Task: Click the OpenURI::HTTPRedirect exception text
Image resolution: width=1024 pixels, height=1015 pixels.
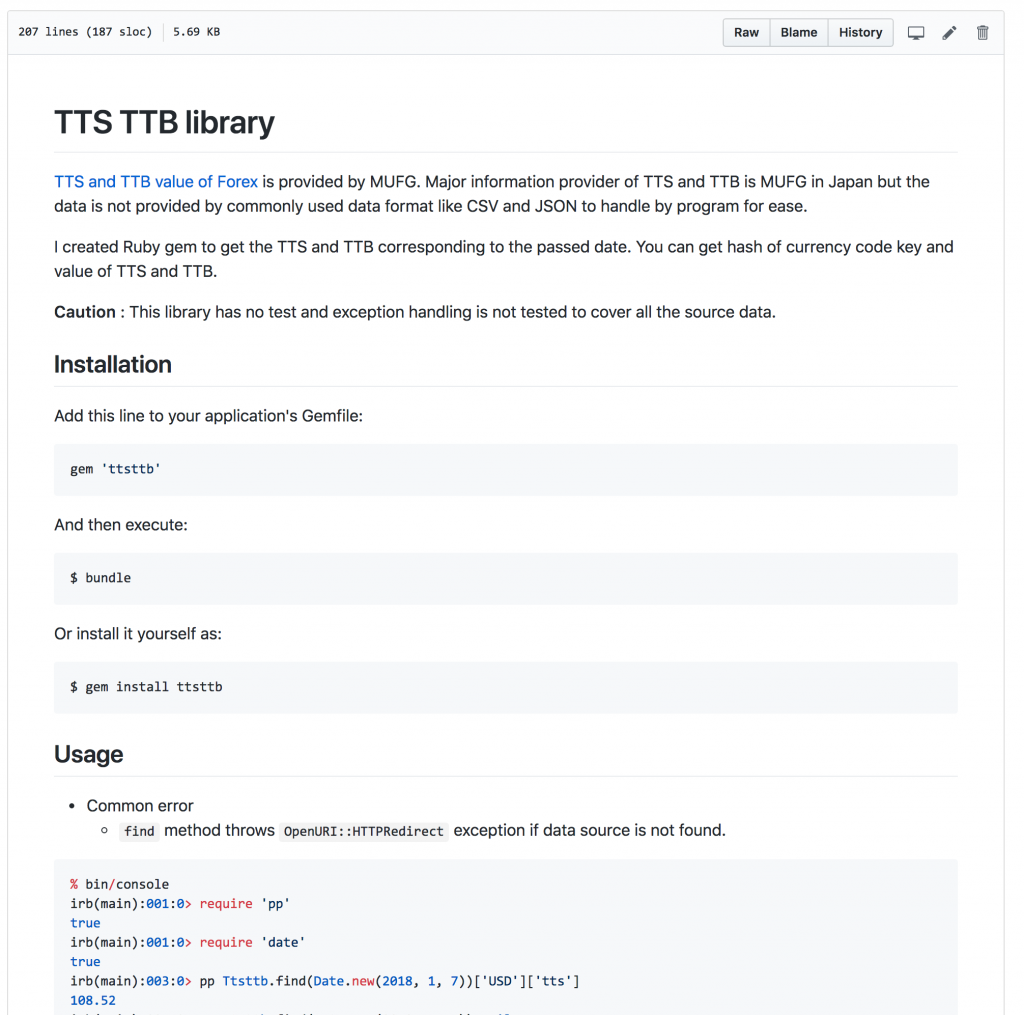Action: (x=363, y=831)
